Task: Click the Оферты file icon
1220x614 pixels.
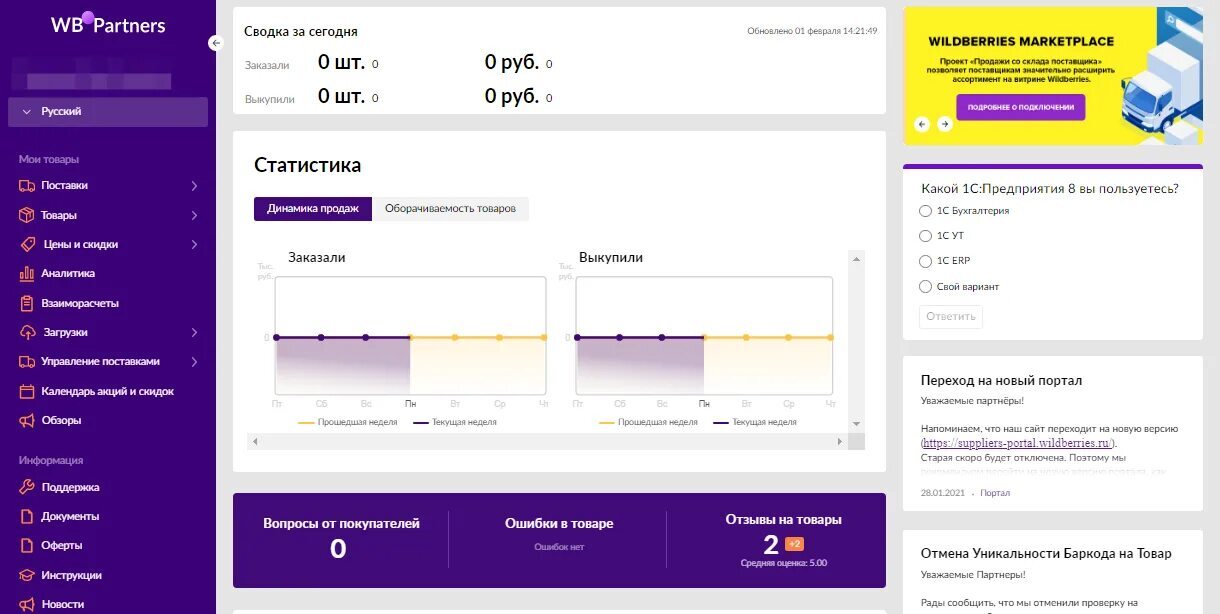Action: click(26, 545)
